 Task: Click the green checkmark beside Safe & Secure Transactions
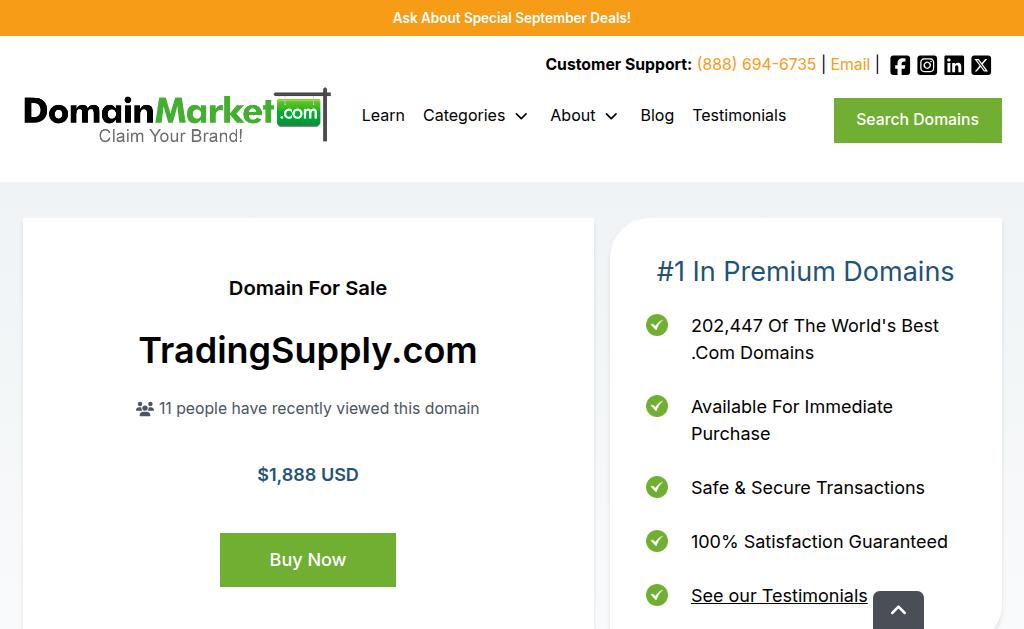(x=657, y=487)
